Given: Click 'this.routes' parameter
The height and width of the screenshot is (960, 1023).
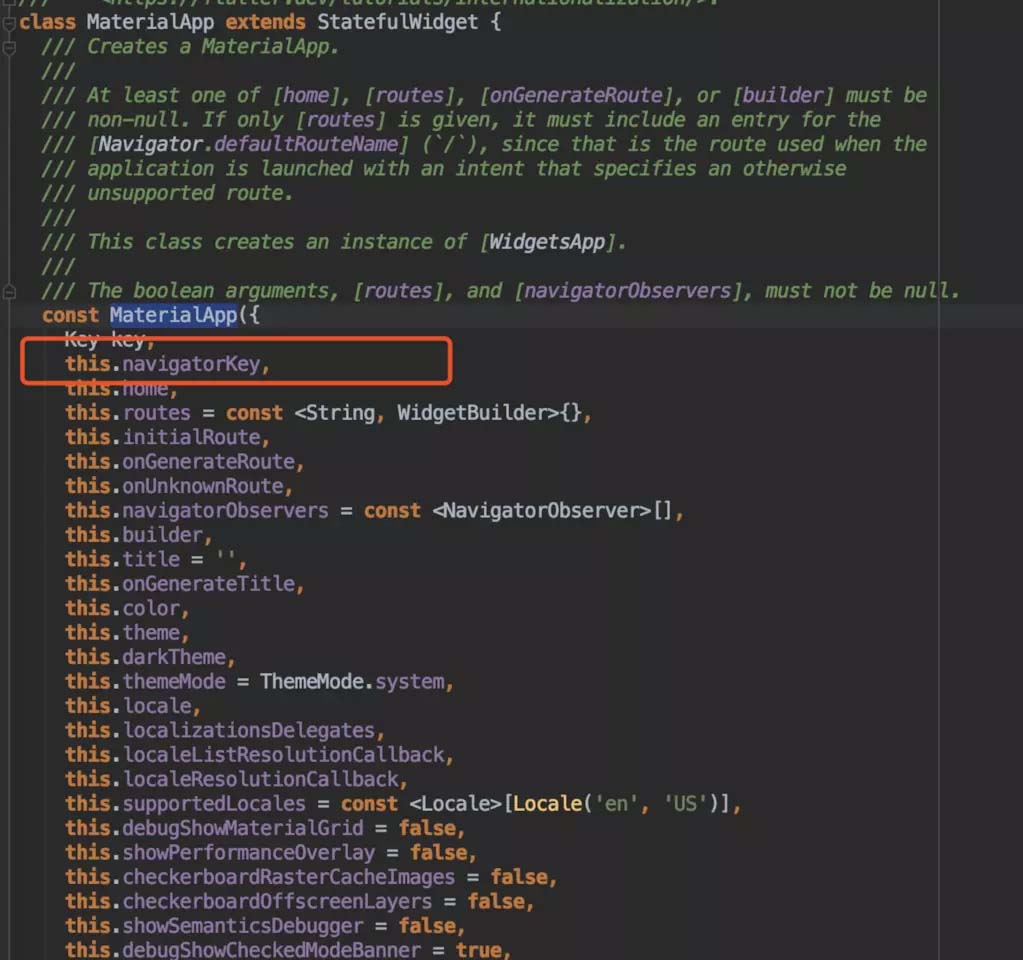Looking at the screenshot, I should tap(128, 413).
